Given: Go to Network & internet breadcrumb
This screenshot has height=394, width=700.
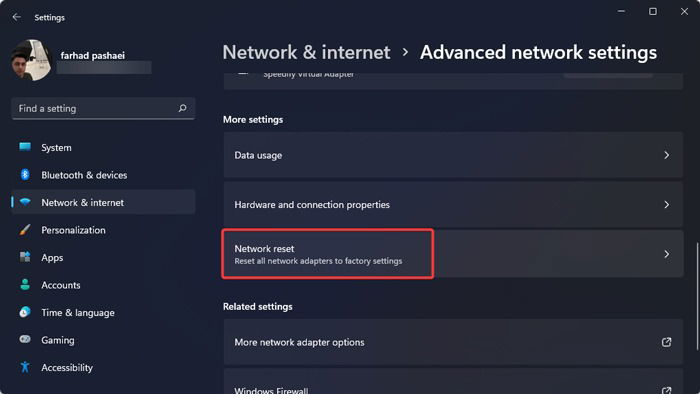Looking at the screenshot, I should pos(306,52).
